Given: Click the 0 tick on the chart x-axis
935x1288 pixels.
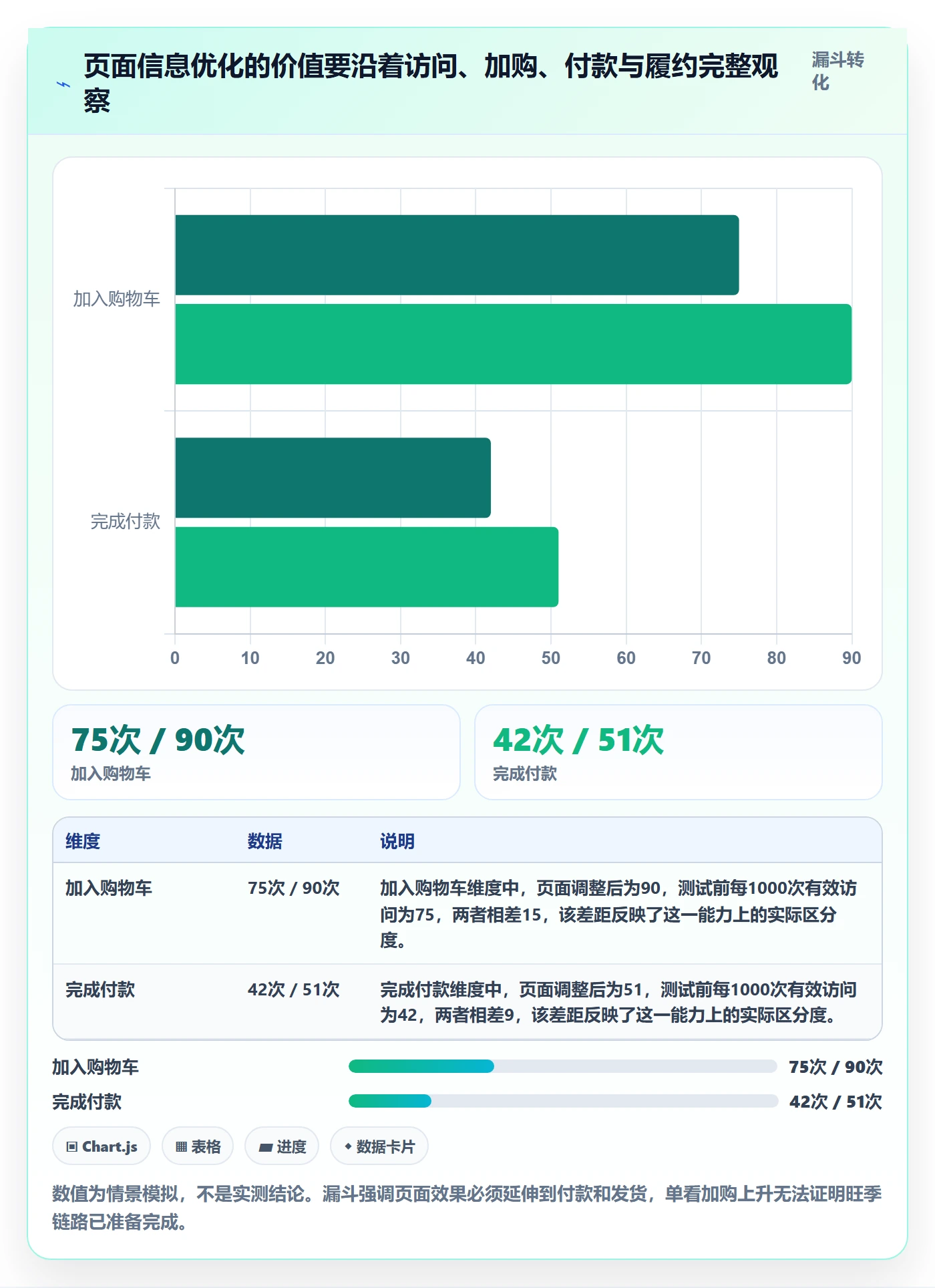Looking at the screenshot, I should click(x=175, y=658).
